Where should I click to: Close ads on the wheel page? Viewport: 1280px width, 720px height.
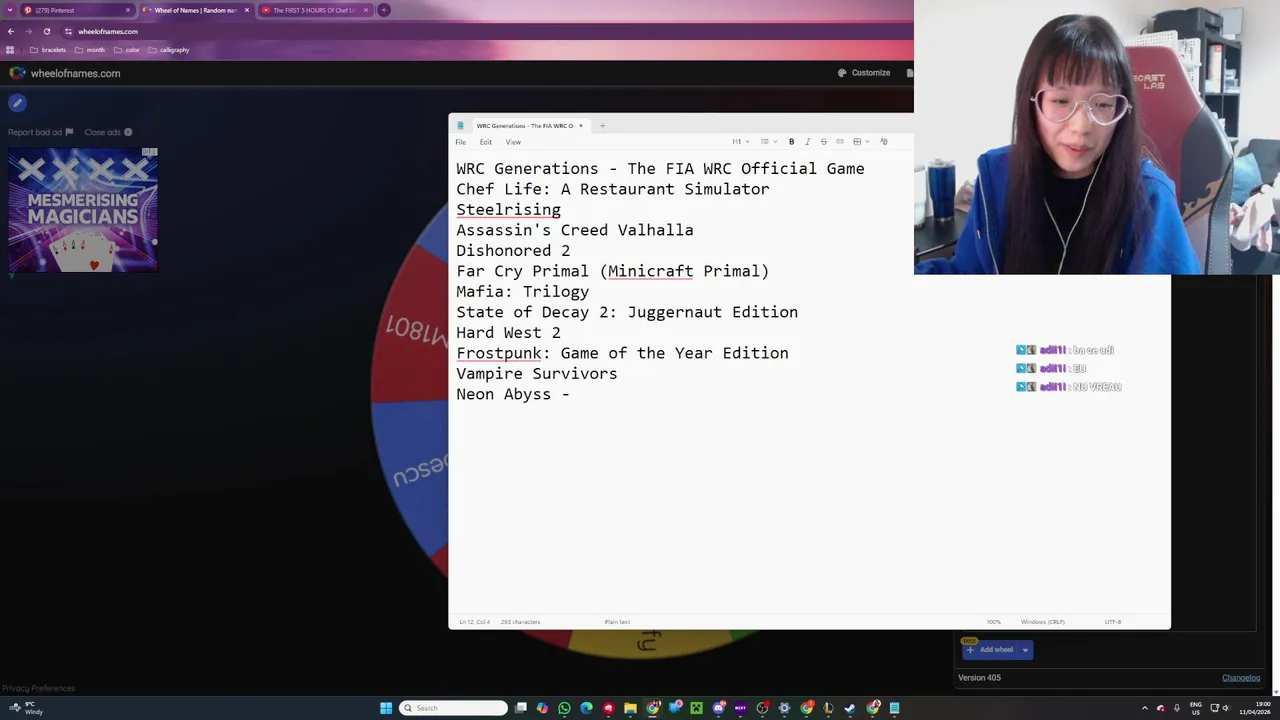click(x=109, y=132)
